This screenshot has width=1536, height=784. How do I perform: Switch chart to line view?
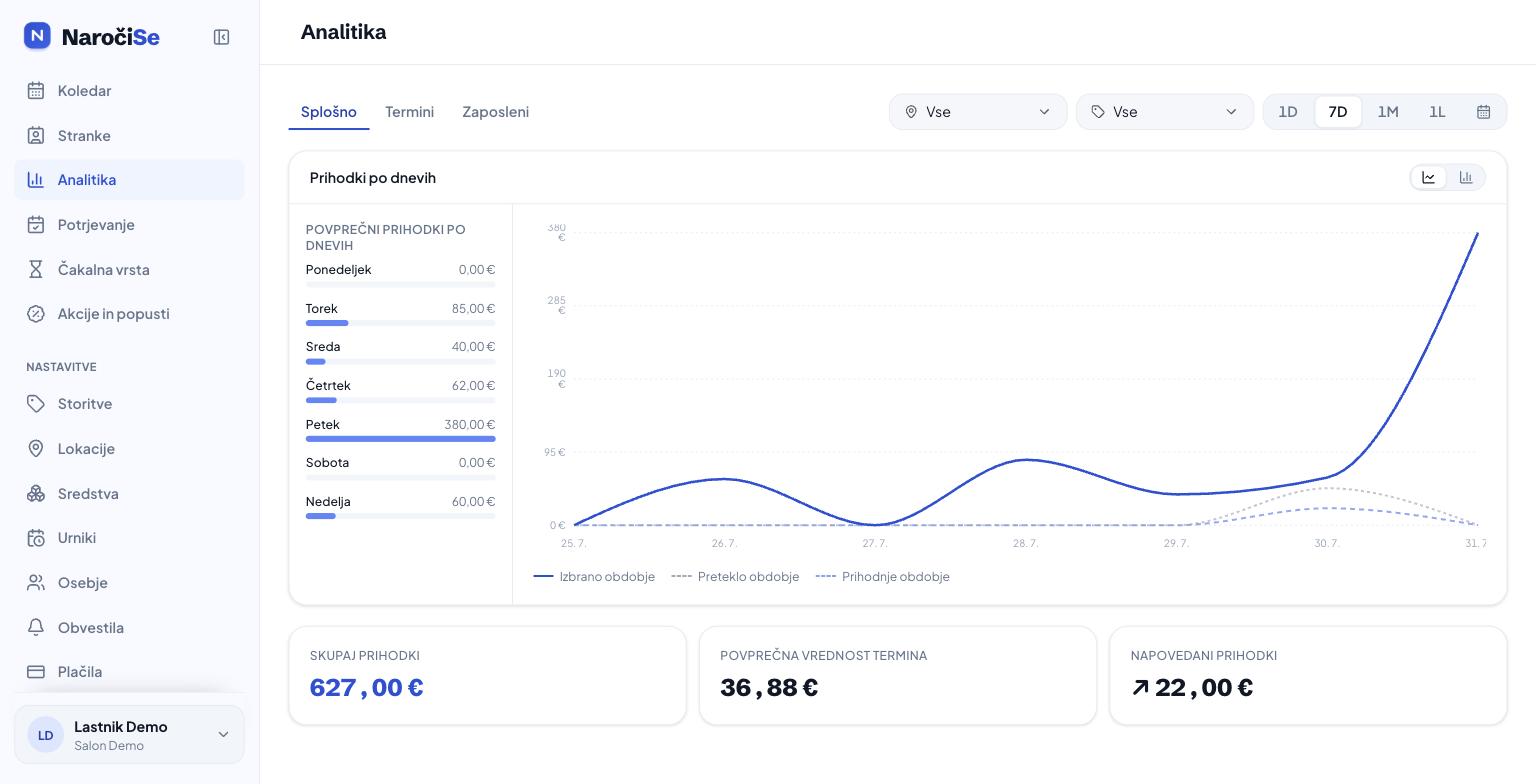[1429, 178]
